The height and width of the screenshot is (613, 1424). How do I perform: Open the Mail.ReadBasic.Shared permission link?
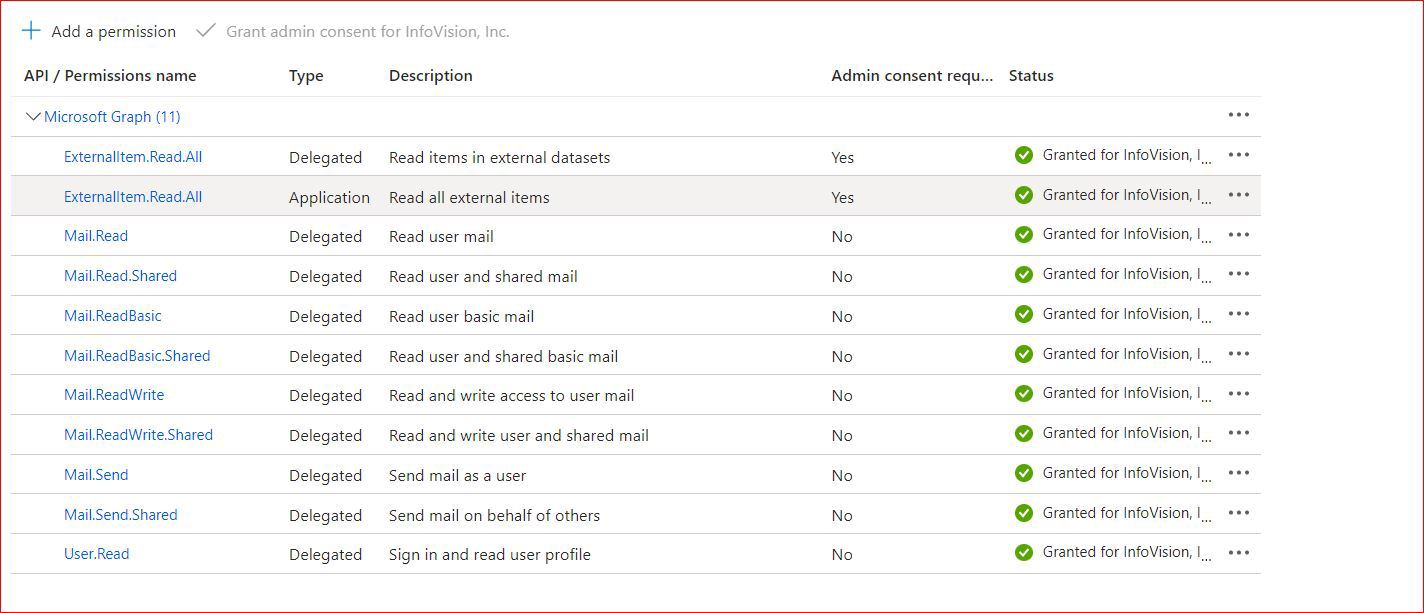(x=137, y=356)
